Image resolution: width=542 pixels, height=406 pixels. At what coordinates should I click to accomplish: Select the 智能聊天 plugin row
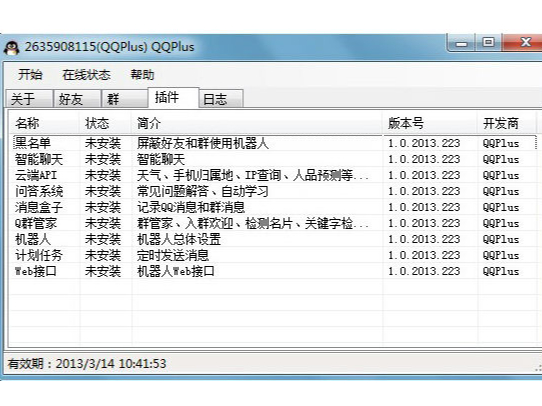tap(275, 159)
